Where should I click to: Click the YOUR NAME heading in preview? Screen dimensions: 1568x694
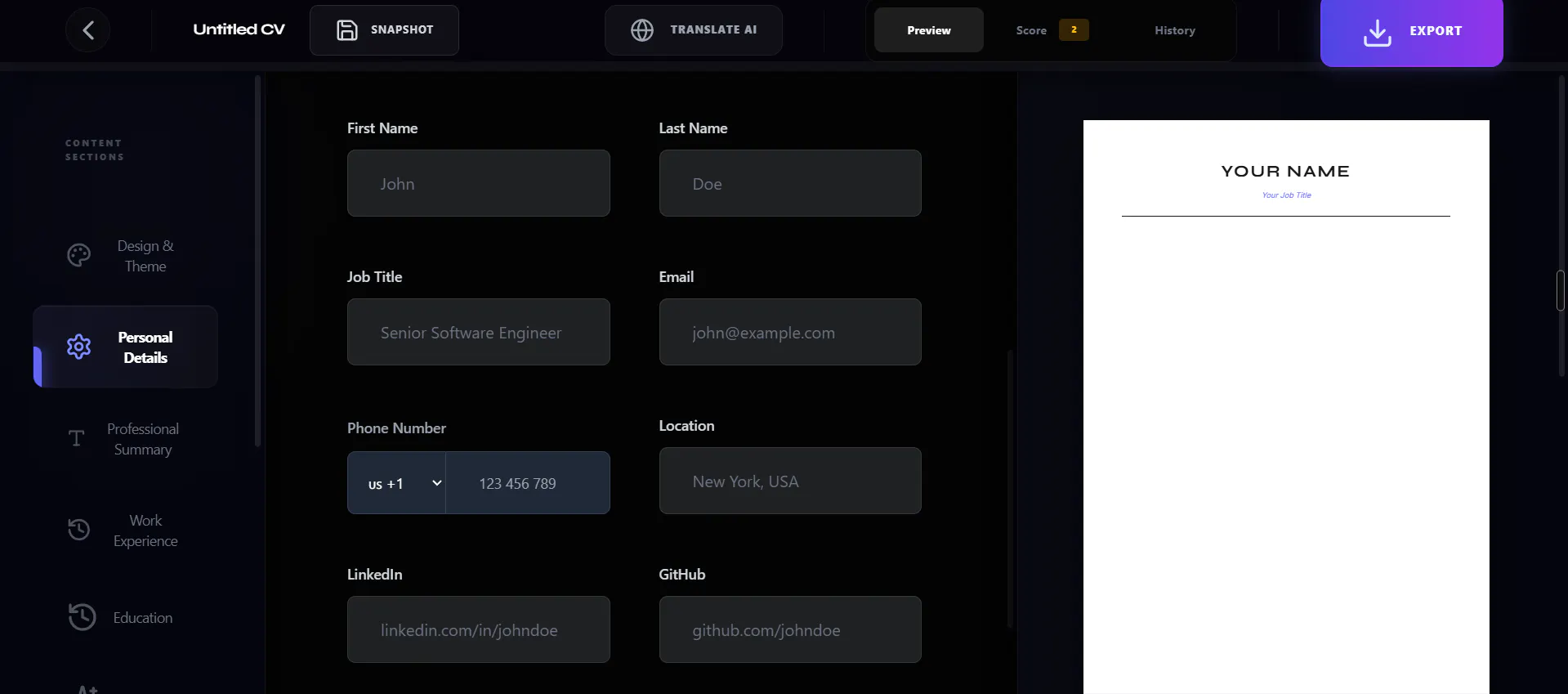[x=1285, y=172]
